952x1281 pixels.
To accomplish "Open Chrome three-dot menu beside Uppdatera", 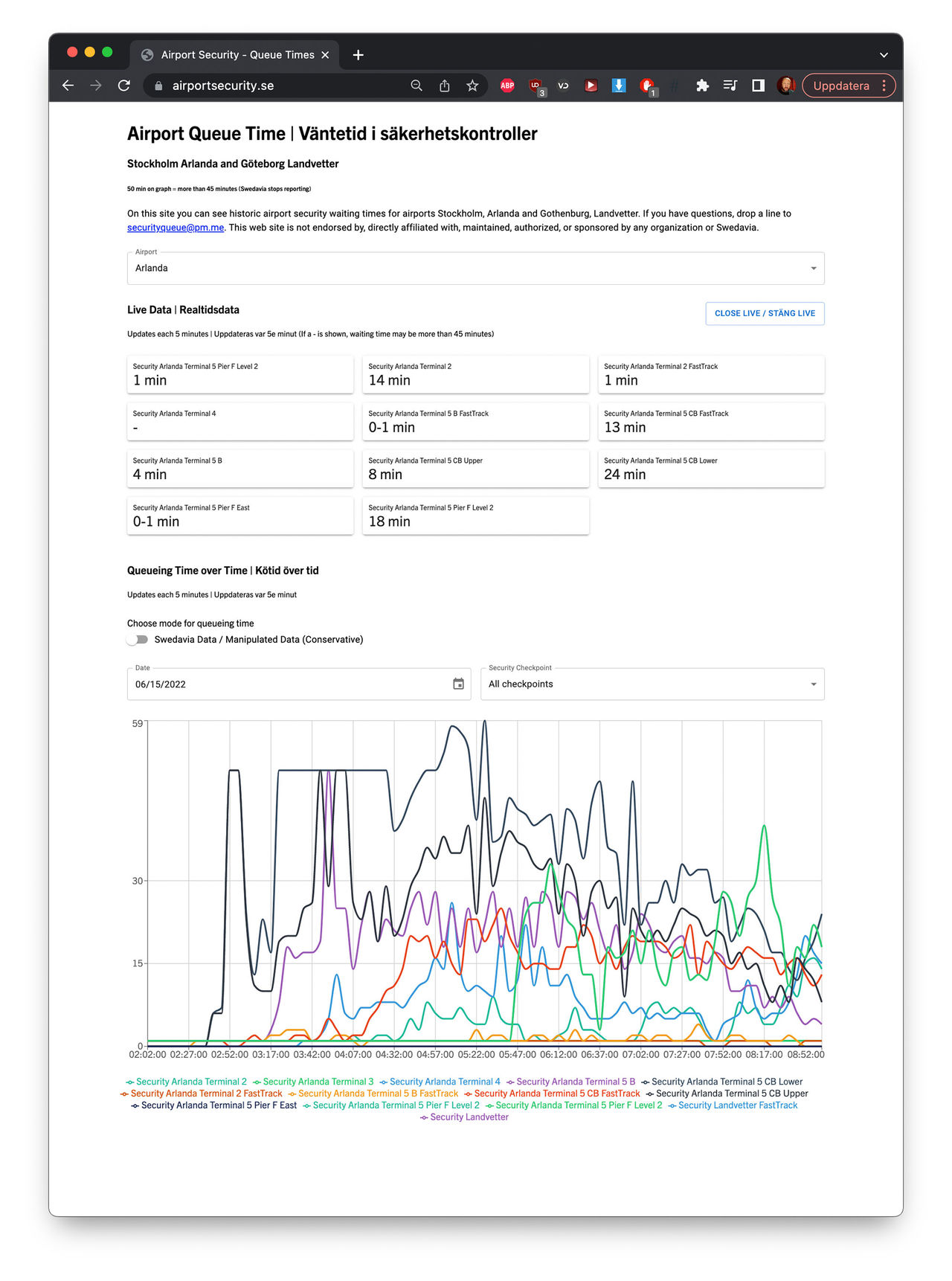I will pyautogui.click(x=884, y=86).
